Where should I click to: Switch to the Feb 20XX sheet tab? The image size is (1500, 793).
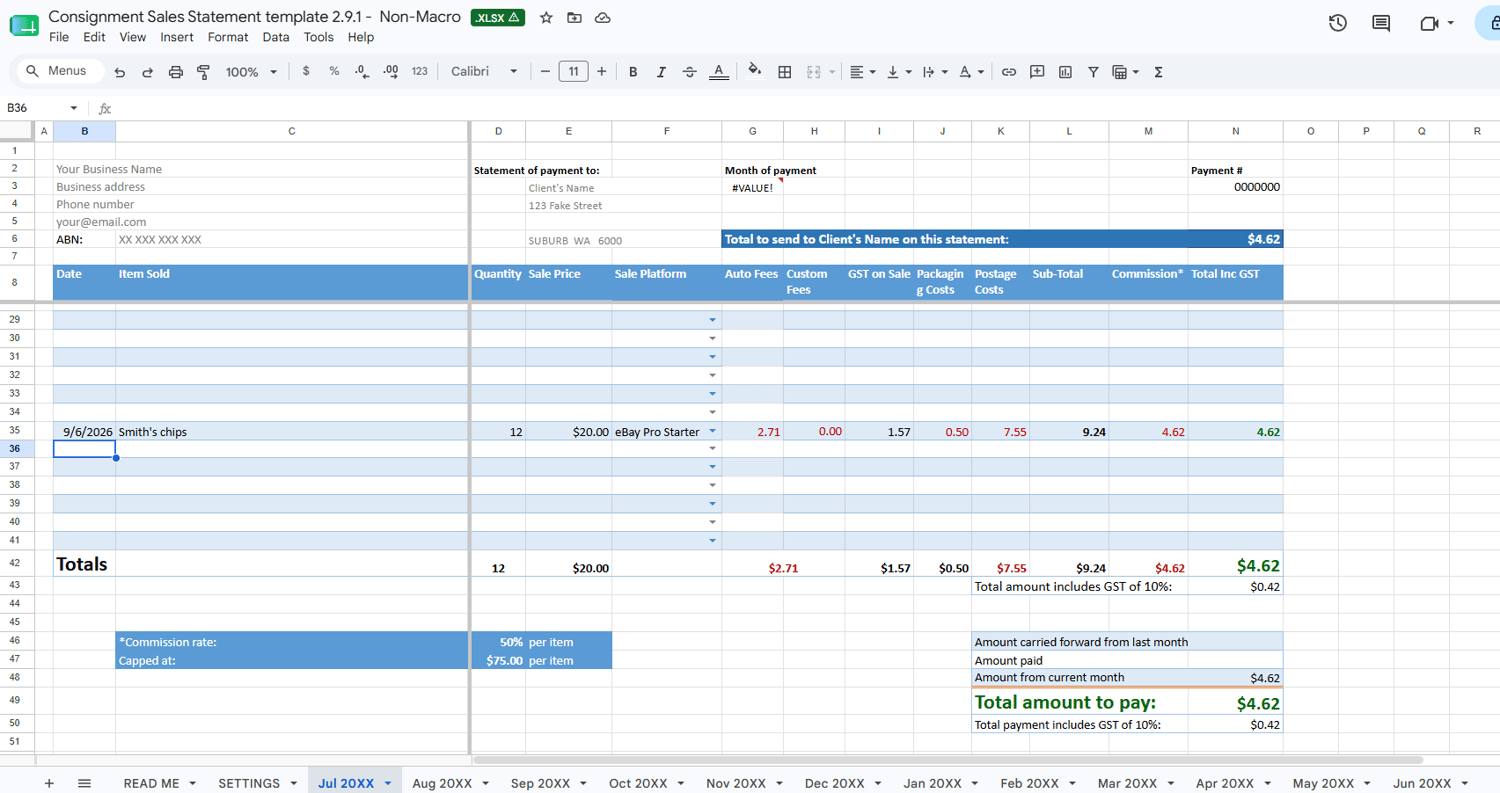(x=1029, y=783)
